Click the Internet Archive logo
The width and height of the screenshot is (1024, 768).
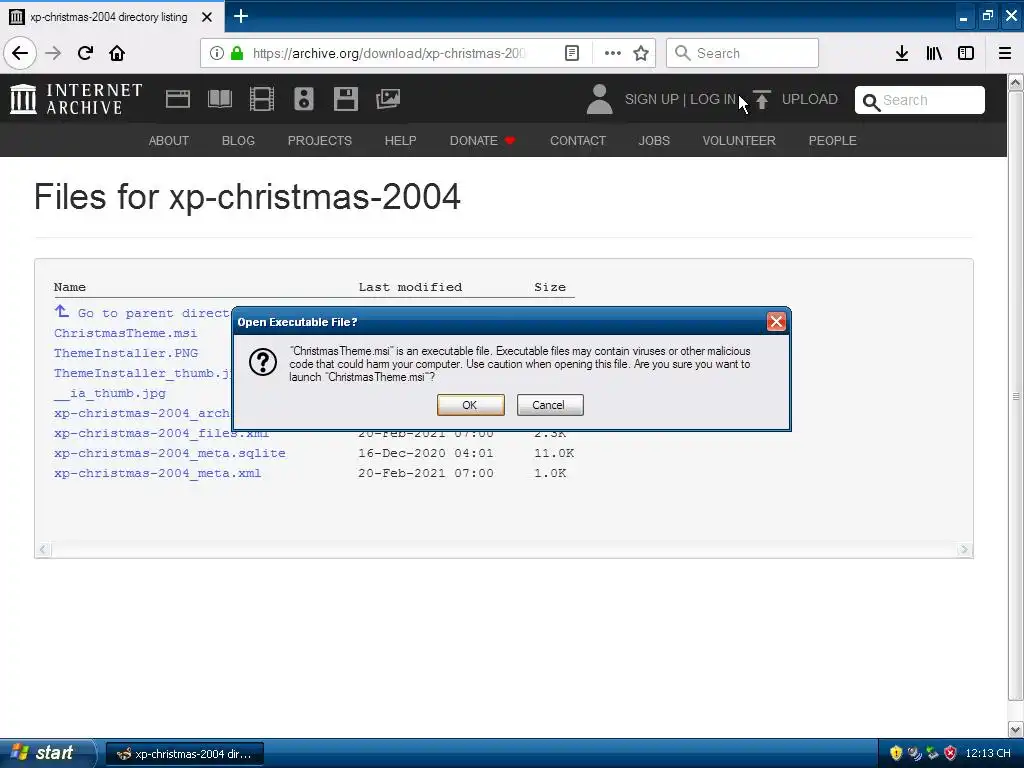click(76, 99)
